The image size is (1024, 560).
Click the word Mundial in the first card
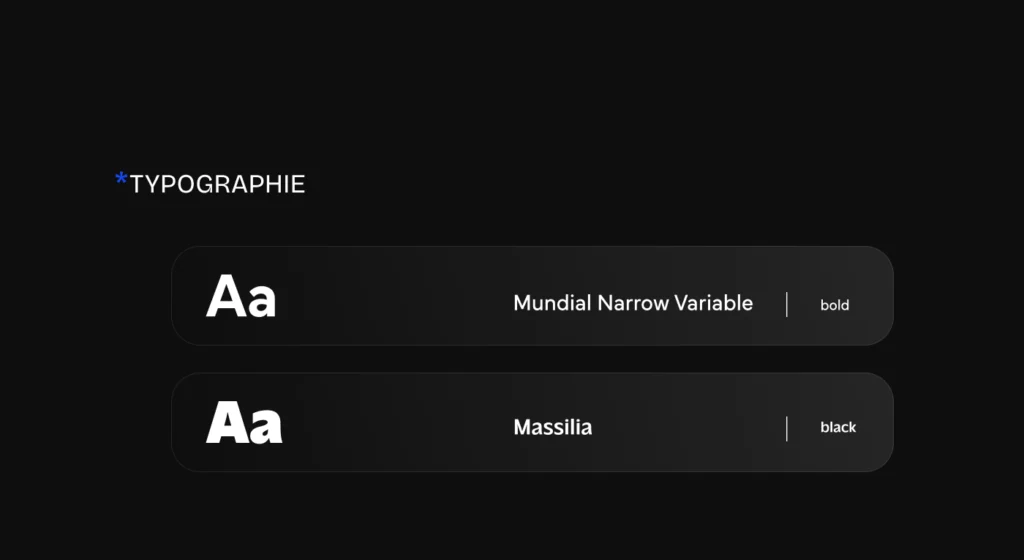point(552,303)
